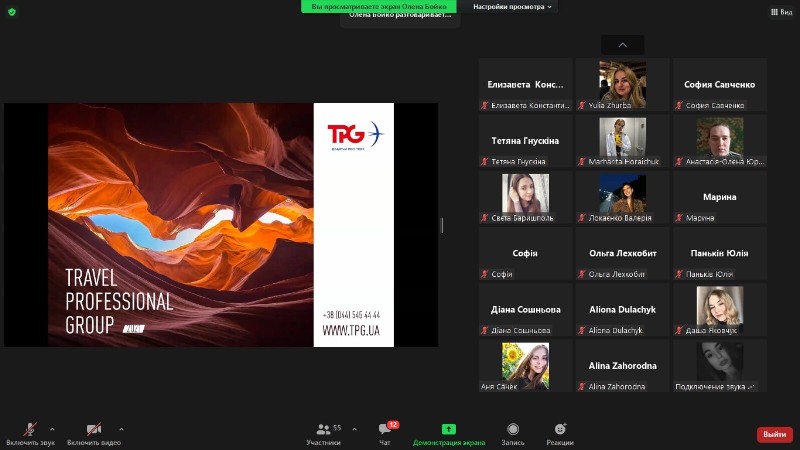Viewport: 800px width, 450px height.
Task: Select the Софія participant tile
Action: point(525,254)
